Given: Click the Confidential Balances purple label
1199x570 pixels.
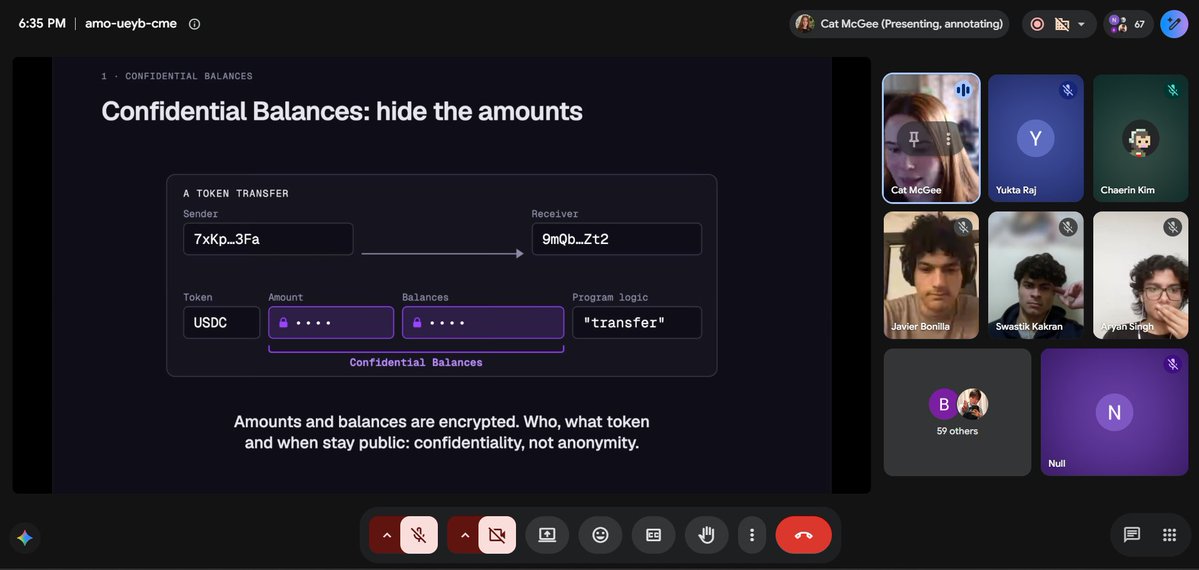Looking at the screenshot, I should click(x=416, y=362).
